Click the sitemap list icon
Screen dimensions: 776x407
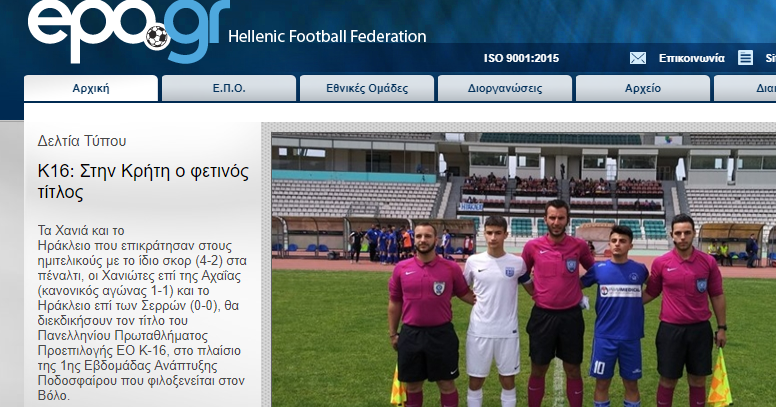point(745,58)
